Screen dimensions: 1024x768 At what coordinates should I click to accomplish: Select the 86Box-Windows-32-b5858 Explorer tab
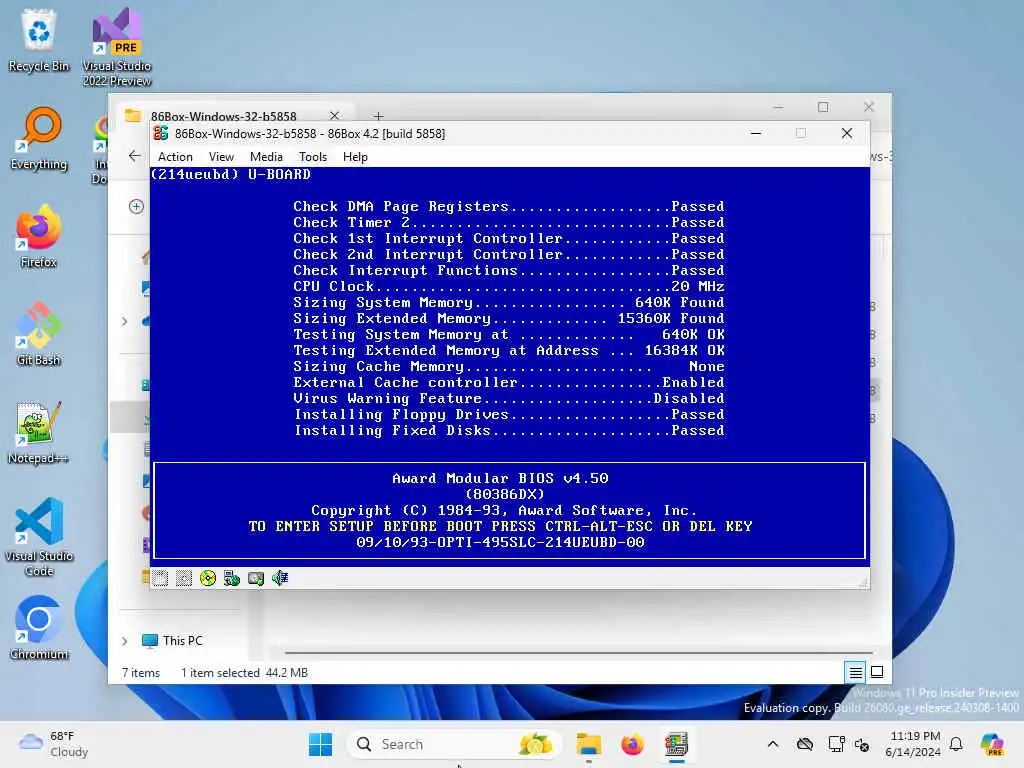point(223,116)
